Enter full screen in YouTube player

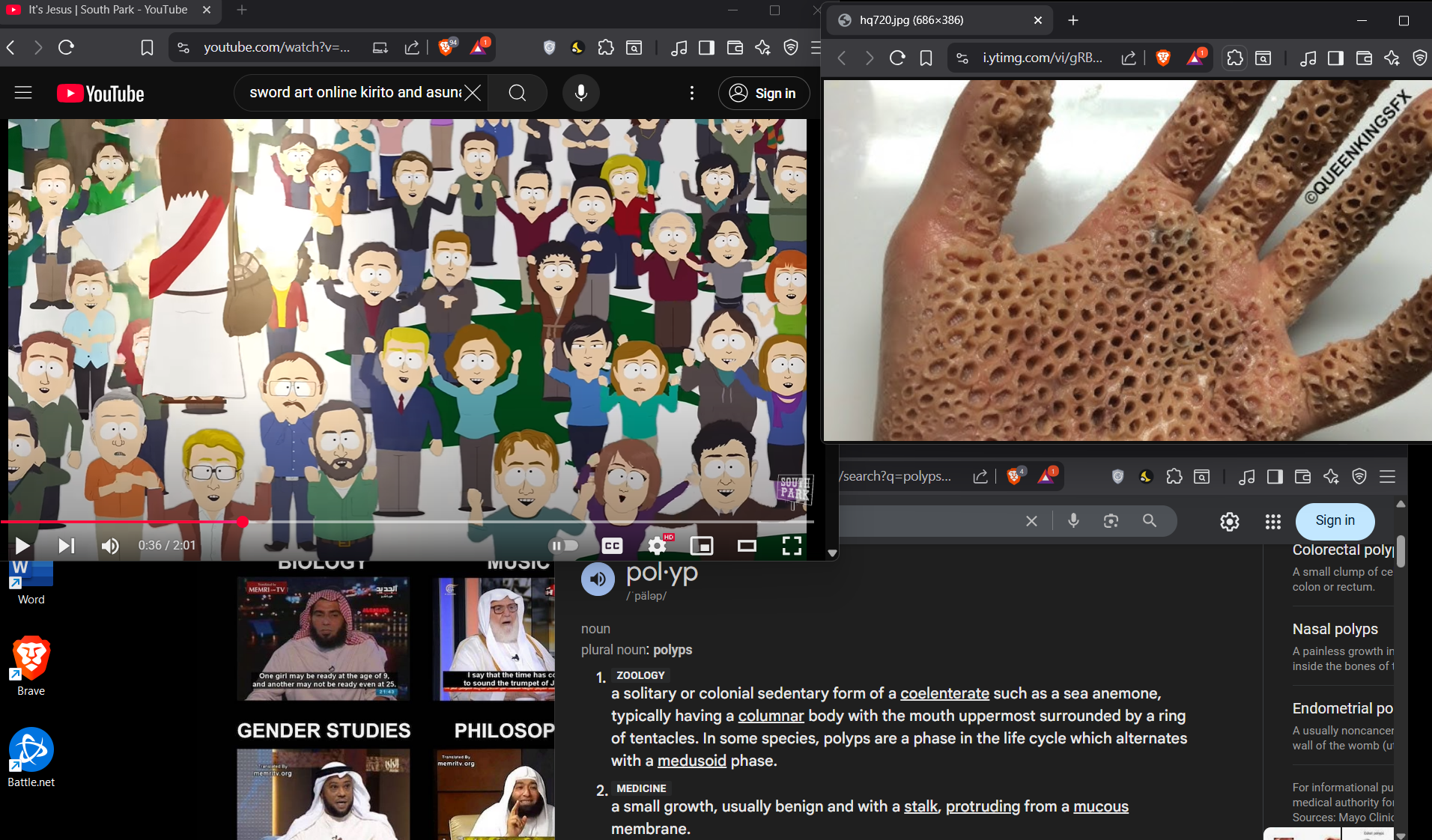click(x=792, y=546)
